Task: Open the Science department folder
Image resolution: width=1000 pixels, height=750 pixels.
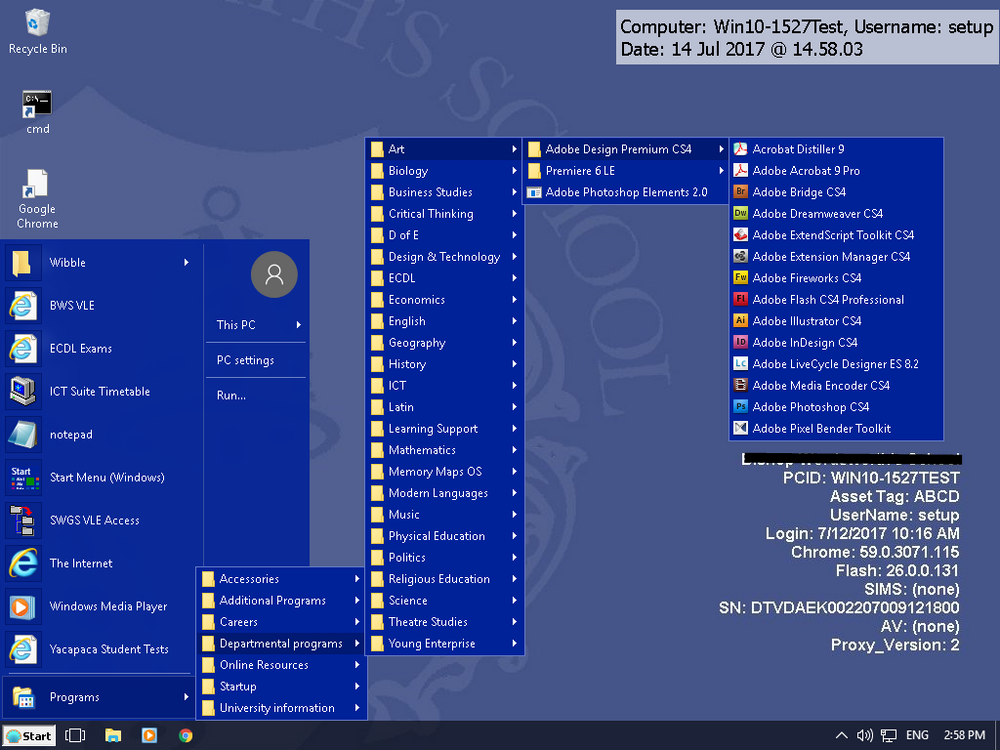Action: coord(445,601)
